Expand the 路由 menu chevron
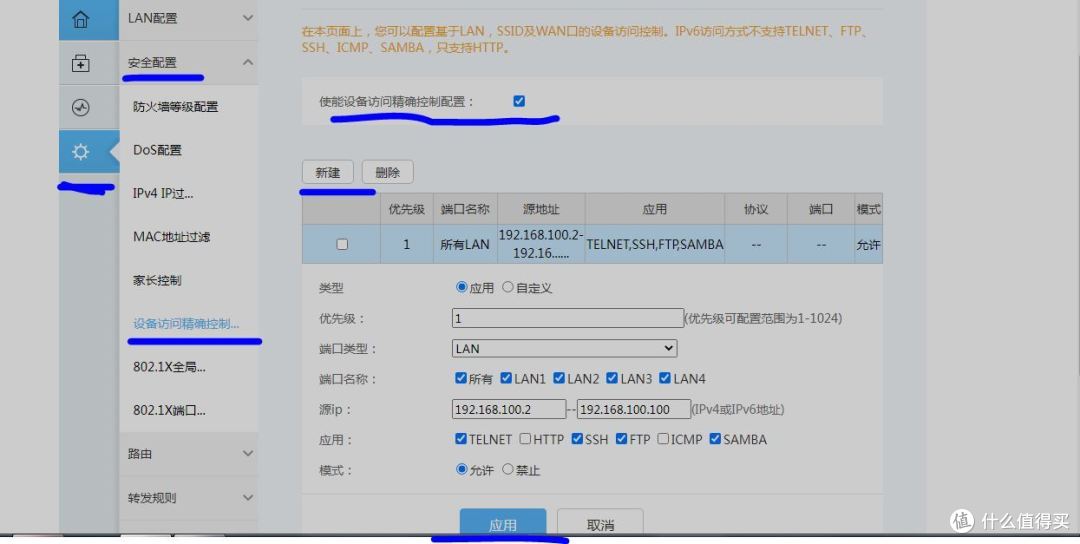Screen dimensions: 1080x544 coord(248,453)
